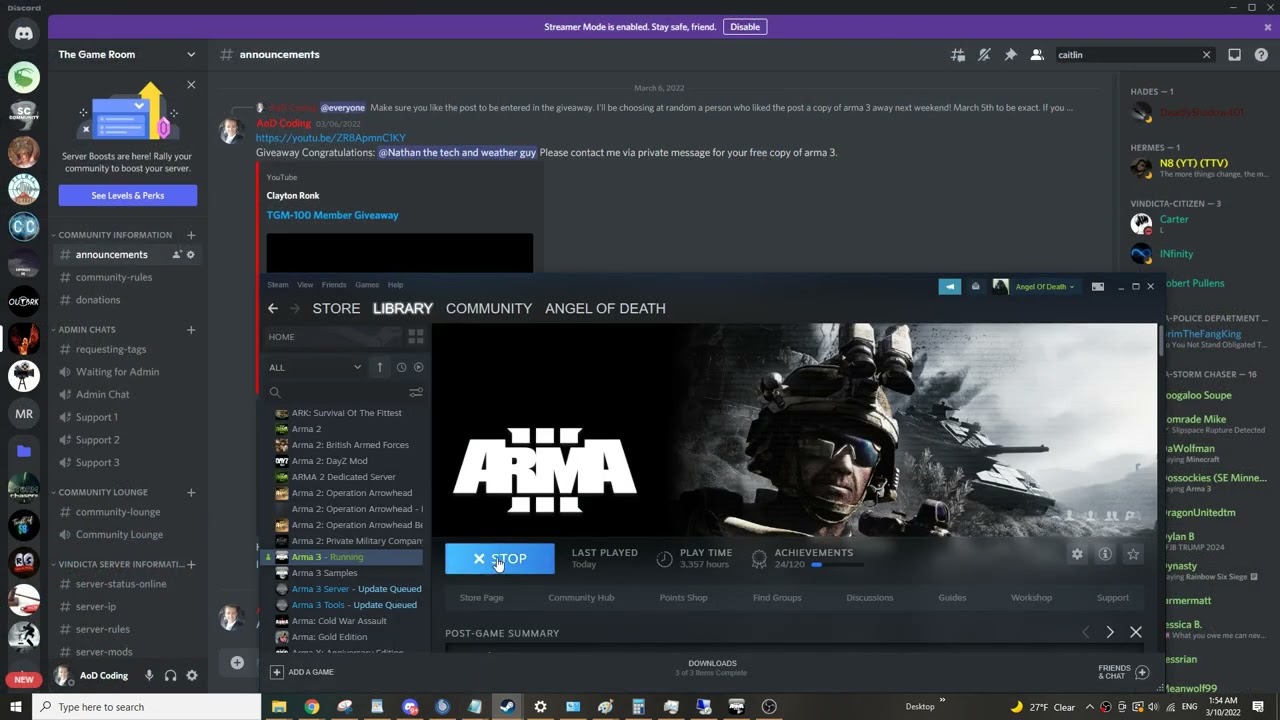Open Steam Friends & Chat
This screenshot has height=720, width=1280.
1124,672
